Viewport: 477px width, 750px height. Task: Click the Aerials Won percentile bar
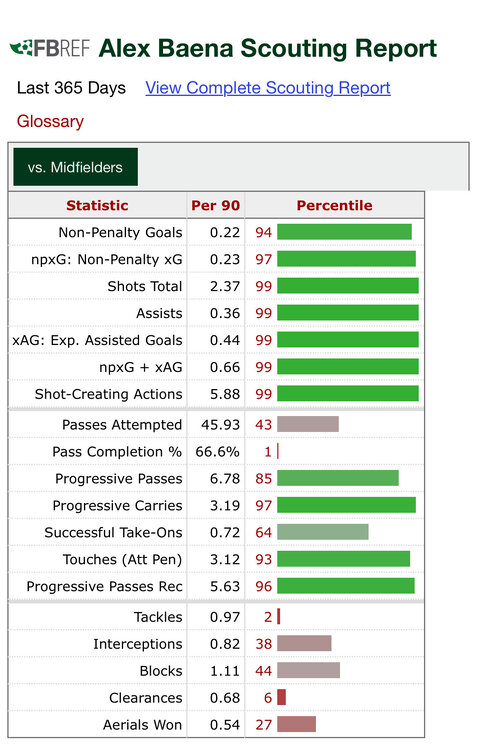[297, 724]
